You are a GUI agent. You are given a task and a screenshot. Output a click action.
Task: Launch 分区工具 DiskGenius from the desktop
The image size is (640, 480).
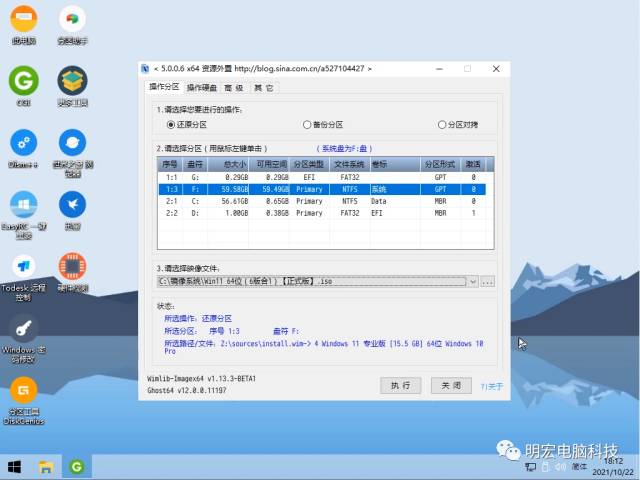pos(24,401)
